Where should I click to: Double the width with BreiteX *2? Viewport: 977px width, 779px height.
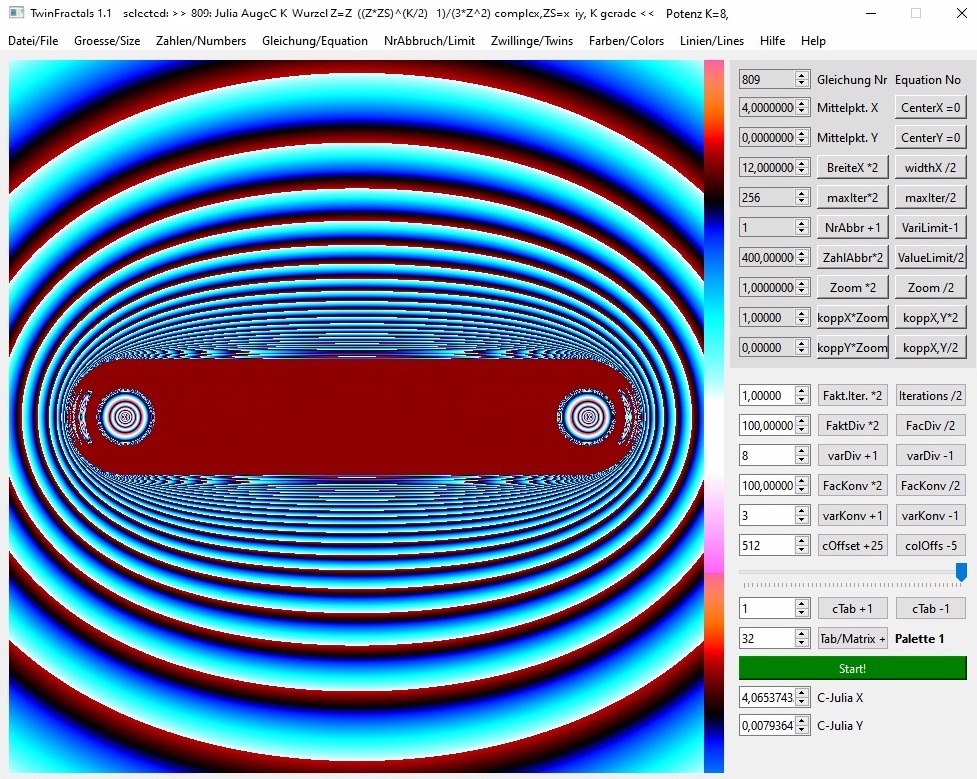click(x=852, y=168)
